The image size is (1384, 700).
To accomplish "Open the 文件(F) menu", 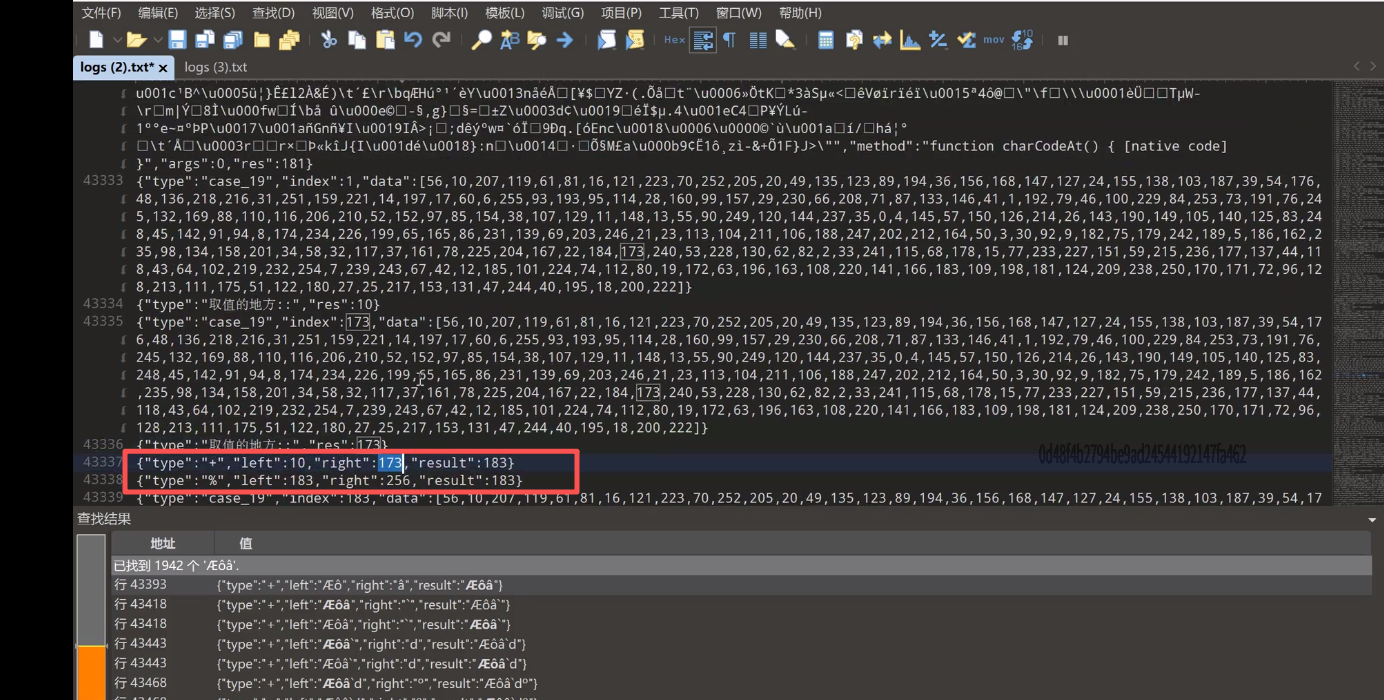I will tap(101, 13).
